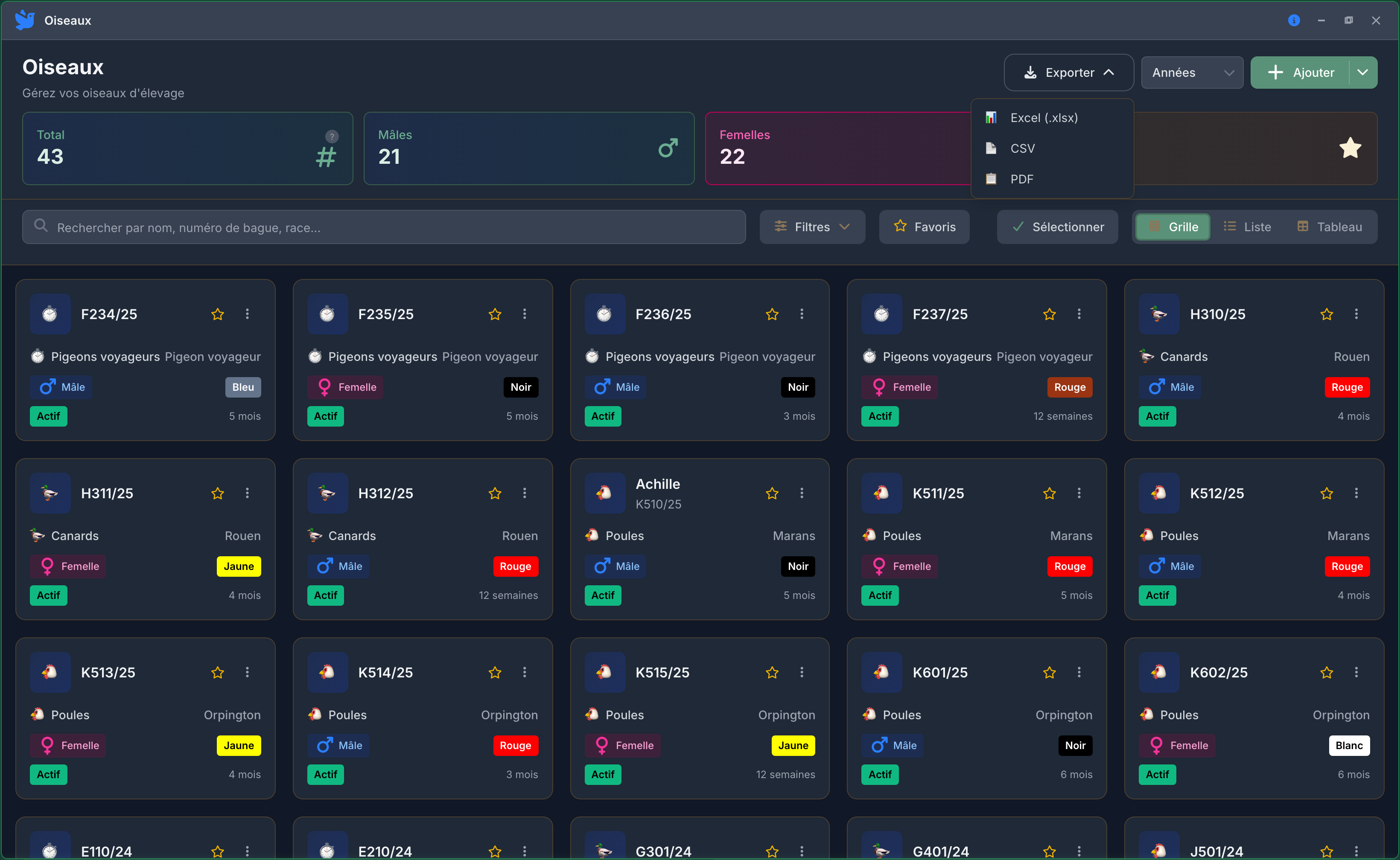The width and height of the screenshot is (1400, 860).
Task: Switch to the Tableau view
Action: point(1330,227)
